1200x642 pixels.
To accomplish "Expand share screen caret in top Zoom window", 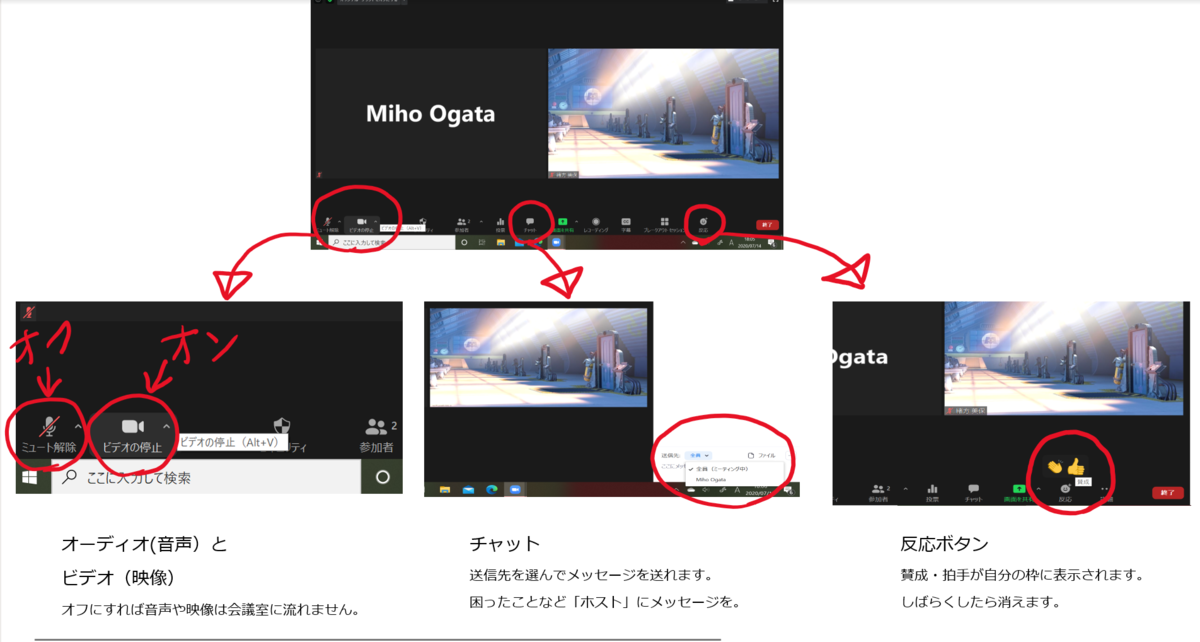I will (577, 221).
